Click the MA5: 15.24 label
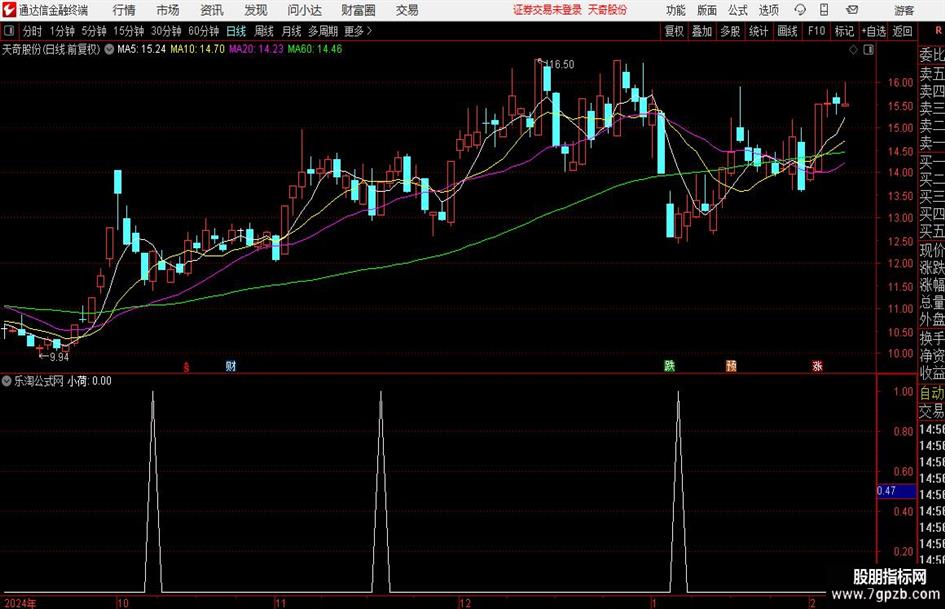The height and width of the screenshot is (609, 945). (x=141, y=49)
